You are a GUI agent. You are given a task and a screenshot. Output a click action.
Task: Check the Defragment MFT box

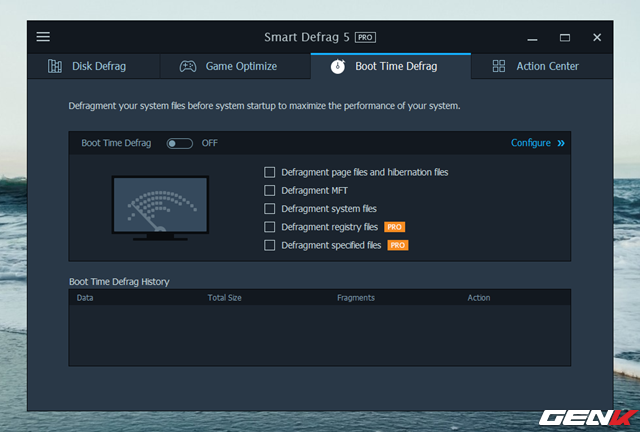(269, 191)
